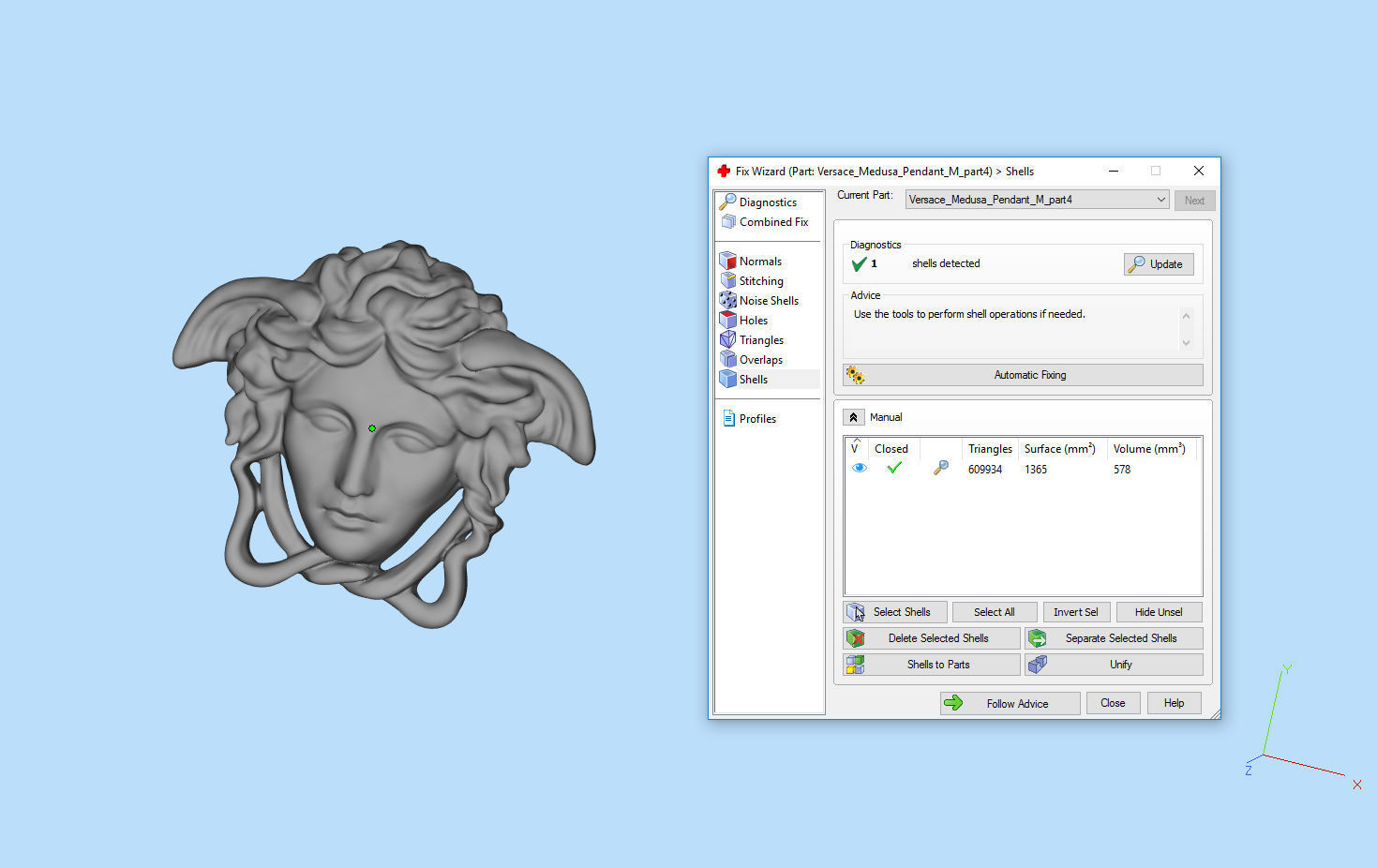Open the Diagnostics page
Viewport: 1377px width, 868px height.
(767, 202)
